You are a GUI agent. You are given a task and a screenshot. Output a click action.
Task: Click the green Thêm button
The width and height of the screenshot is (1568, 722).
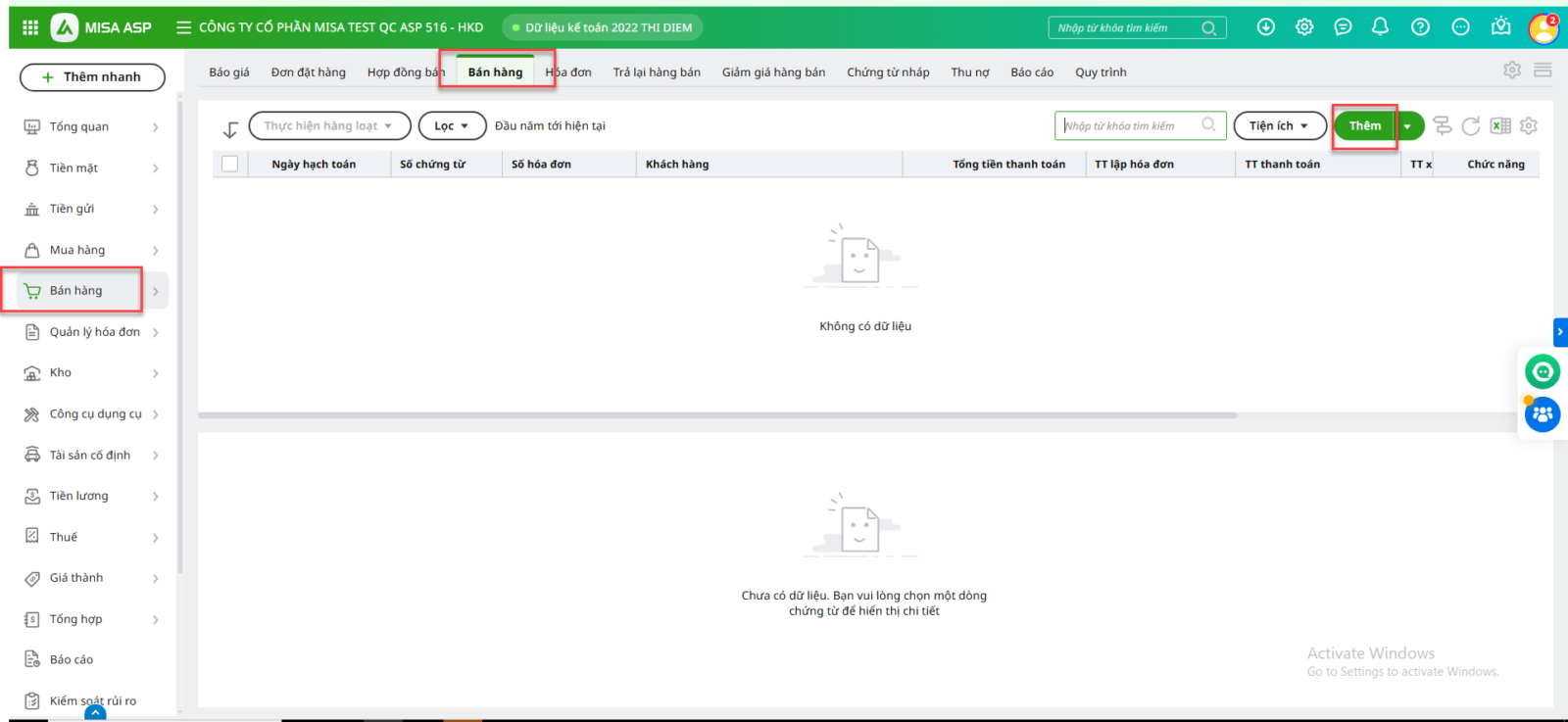tap(1364, 125)
